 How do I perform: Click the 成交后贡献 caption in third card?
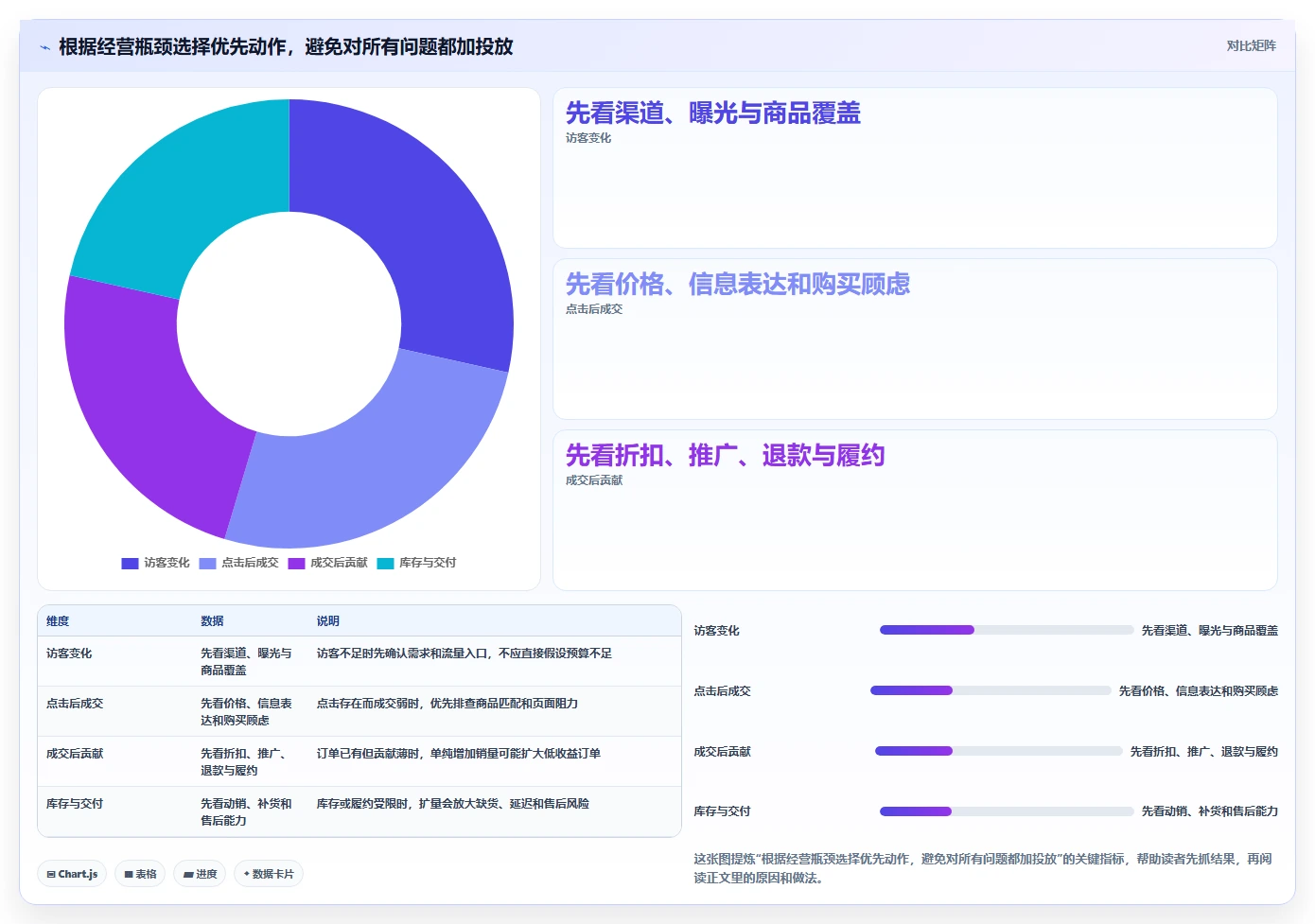[594, 480]
